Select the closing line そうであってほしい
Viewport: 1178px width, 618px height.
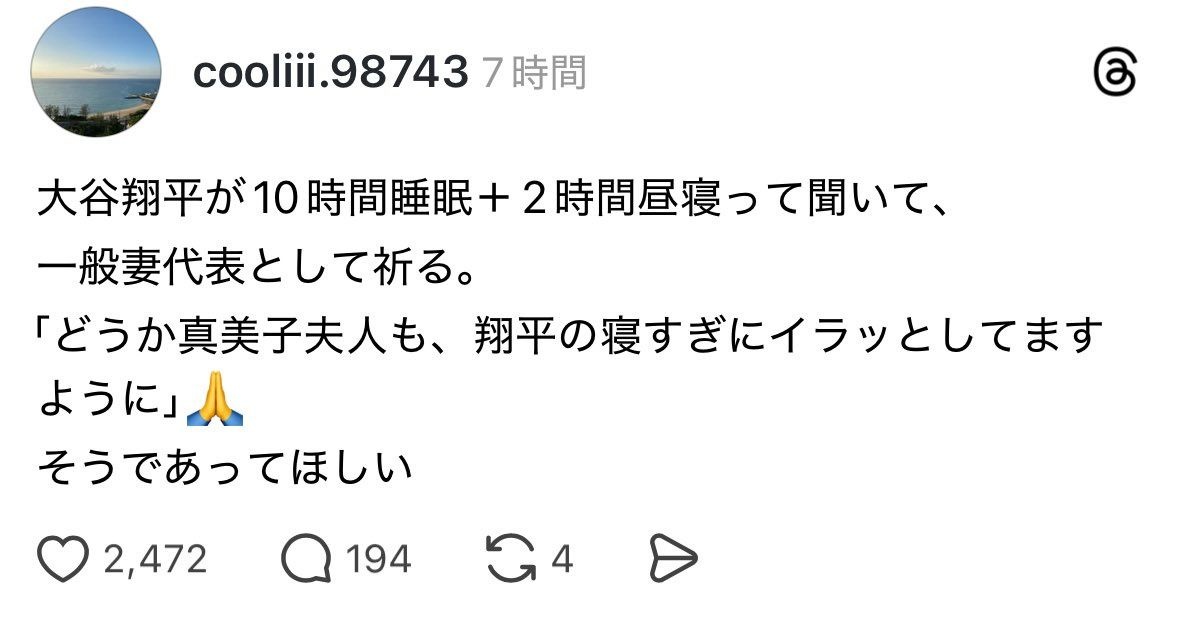(x=225, y=467)
